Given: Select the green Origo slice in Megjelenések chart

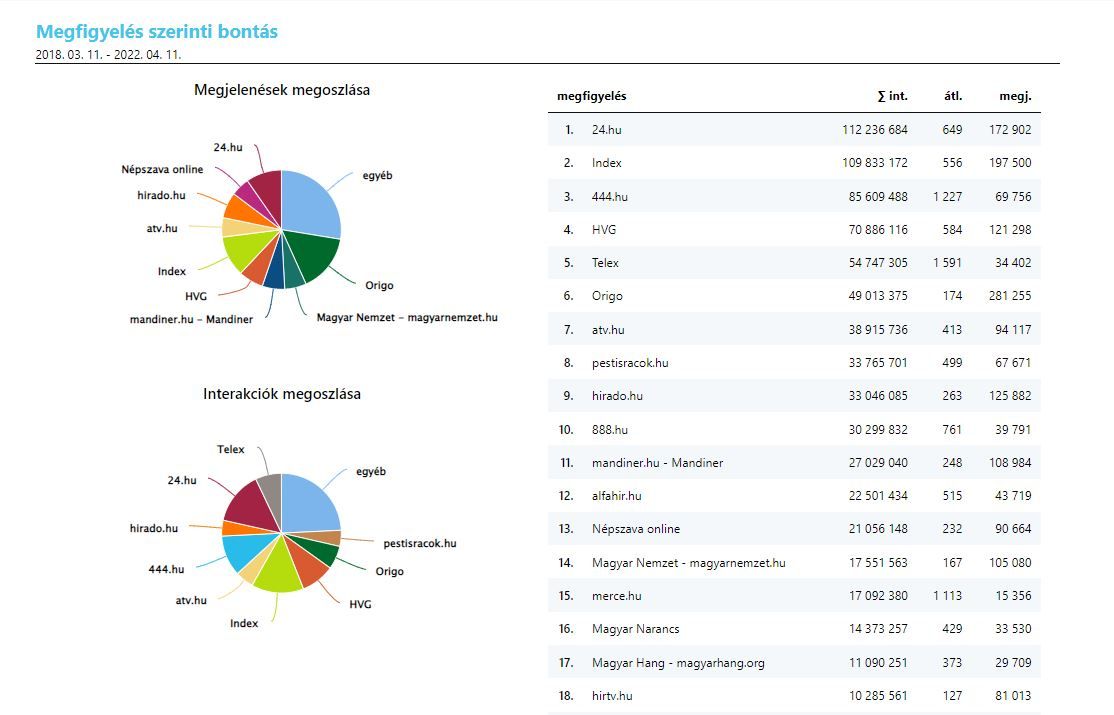Looking at the screenshot, I should pos(312,257).
